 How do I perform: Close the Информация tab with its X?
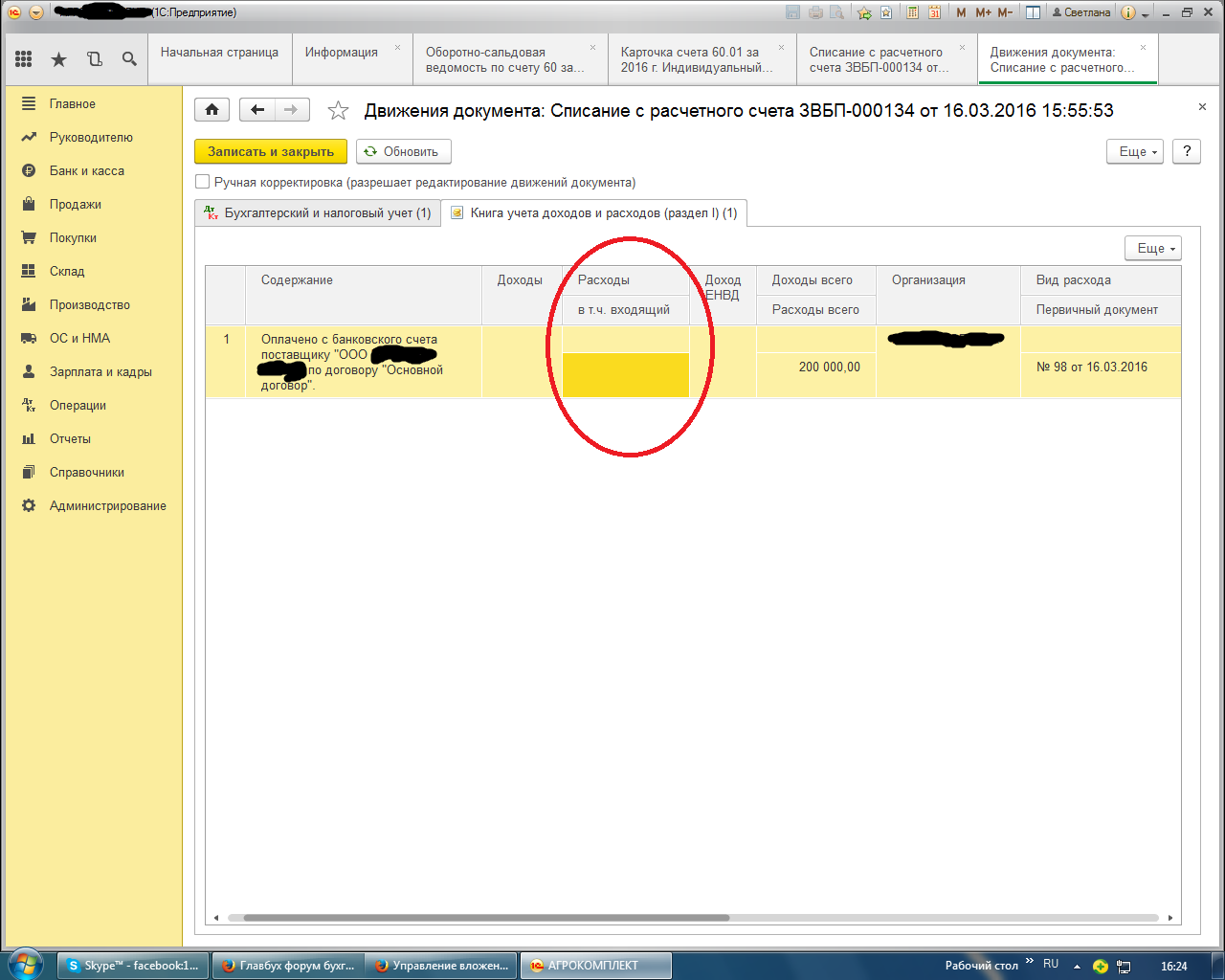(x=398, y=48)
